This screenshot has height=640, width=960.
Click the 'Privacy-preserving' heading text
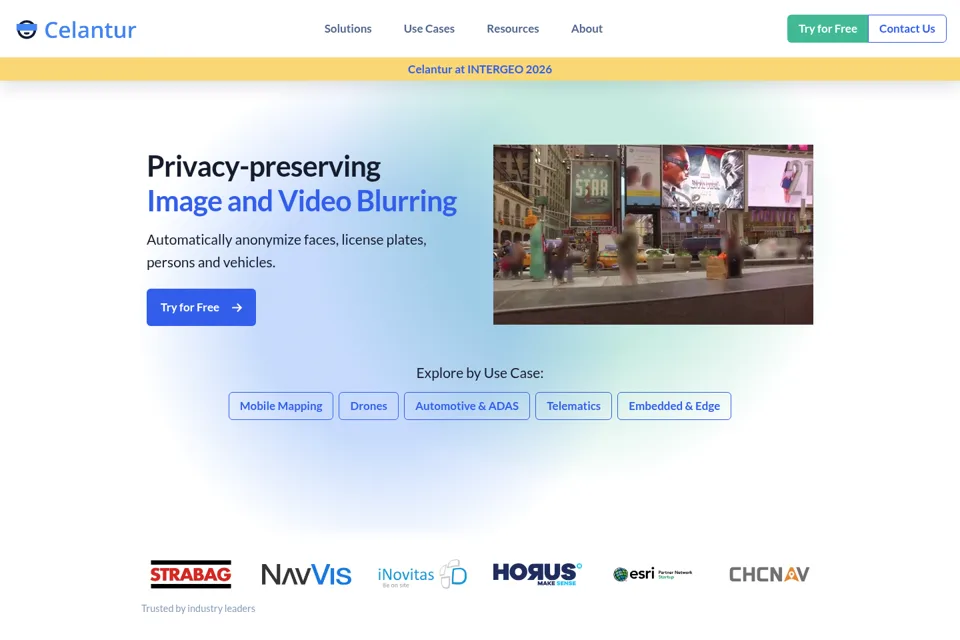coord(264,167)
